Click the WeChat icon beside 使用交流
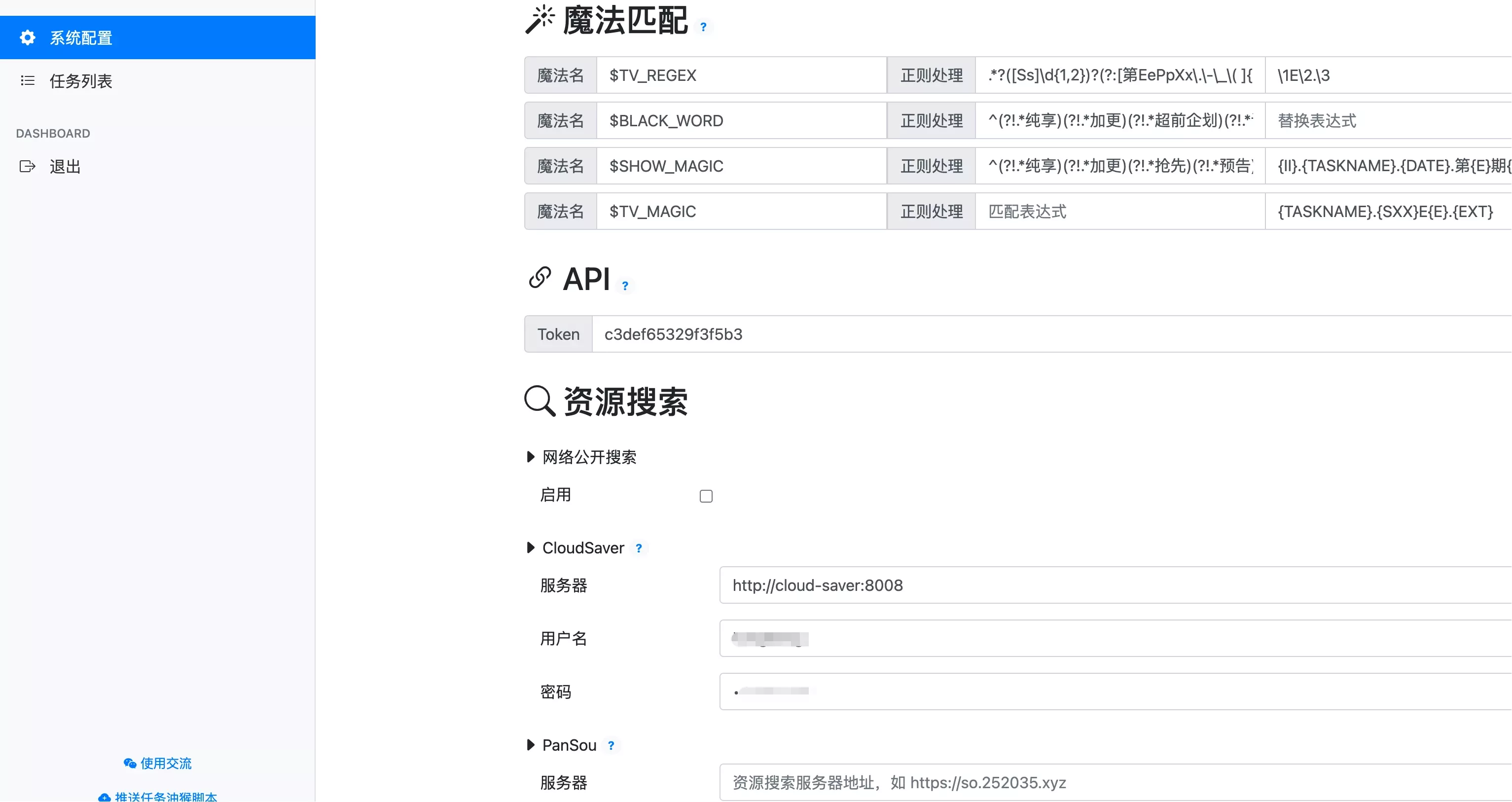This screenshot has height=802, width=1512. point(130,763)
